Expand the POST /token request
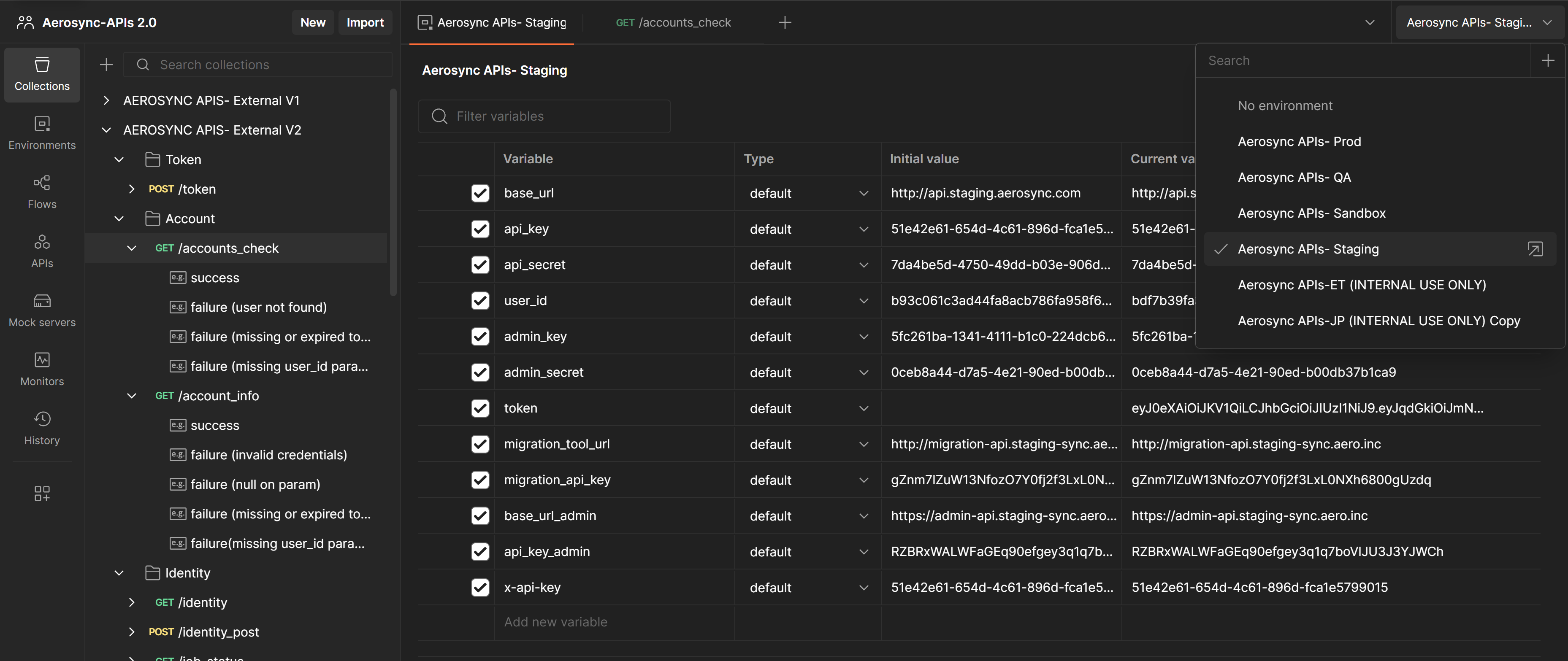 coord(132,189)
